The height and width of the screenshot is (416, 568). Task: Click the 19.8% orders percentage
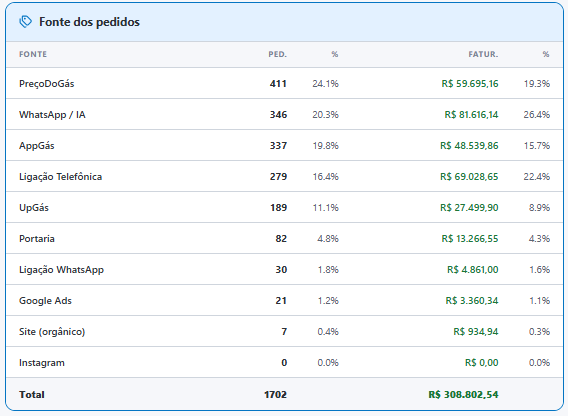pos(325,146)
